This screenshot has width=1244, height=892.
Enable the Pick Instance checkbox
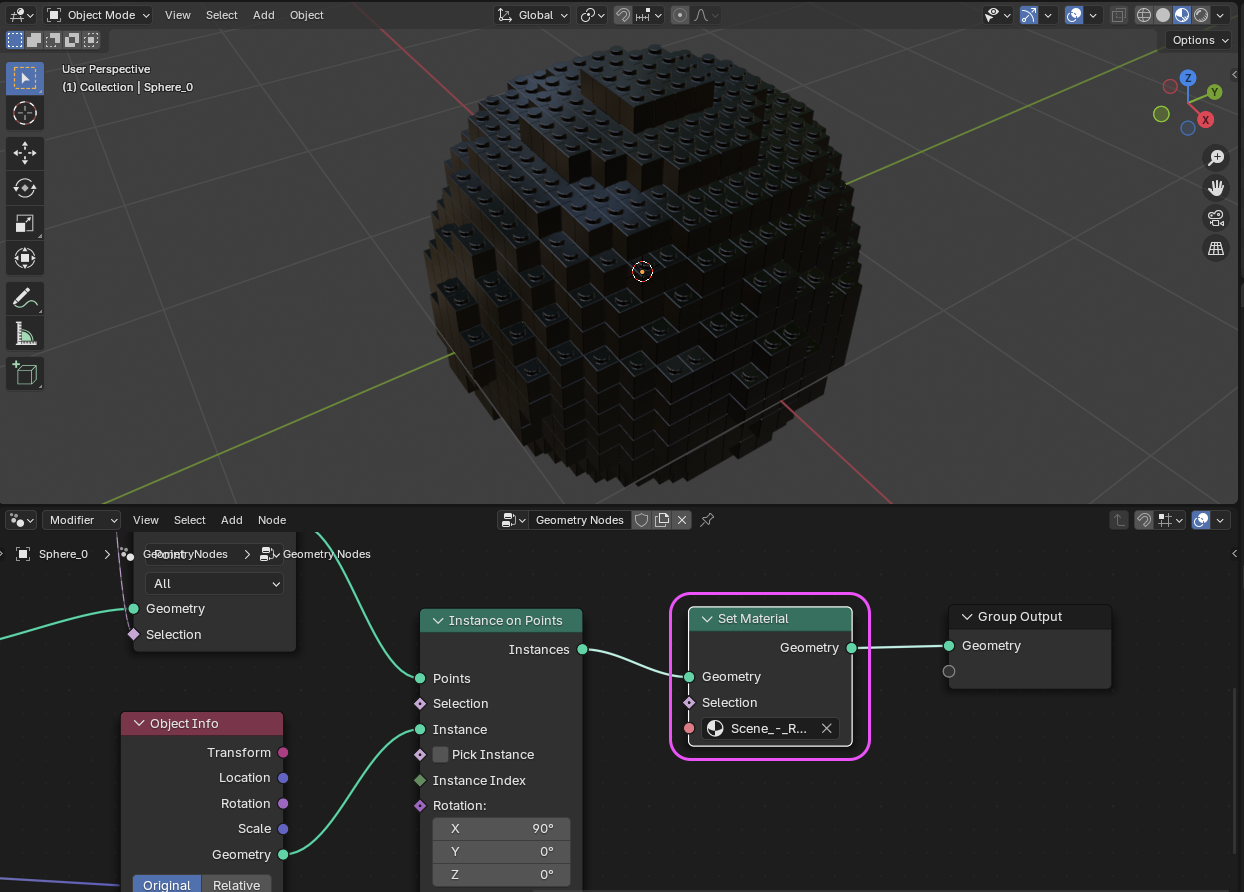pos(440,755)
